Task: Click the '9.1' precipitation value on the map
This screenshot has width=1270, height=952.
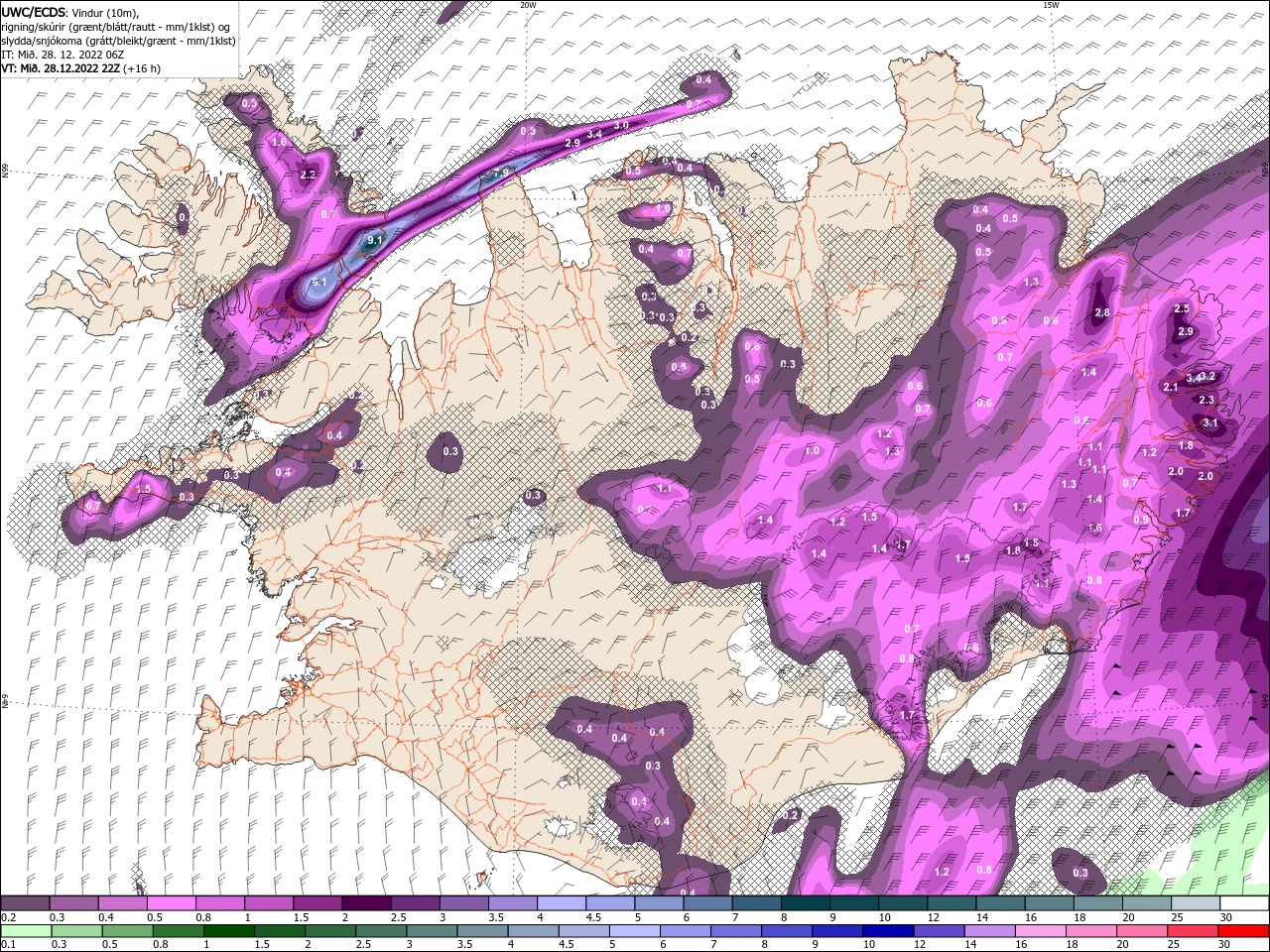Action: coord(375,240)
